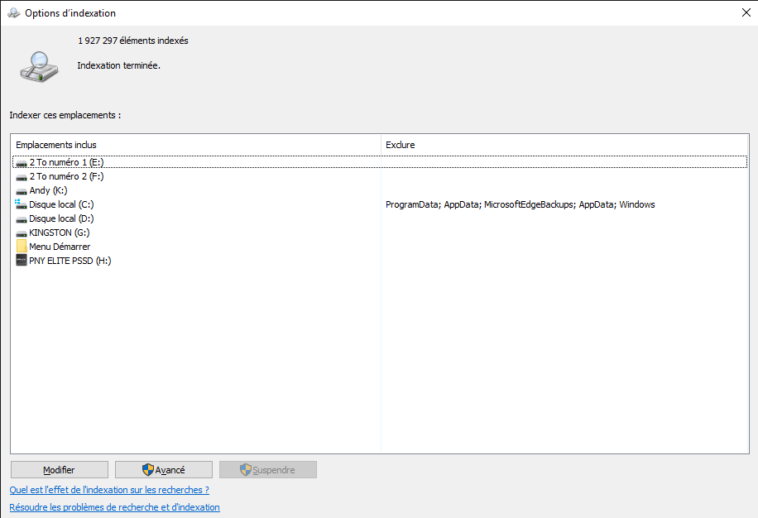Click the Windows drive icon for Disque local (C:)

(x=21, y=204)
